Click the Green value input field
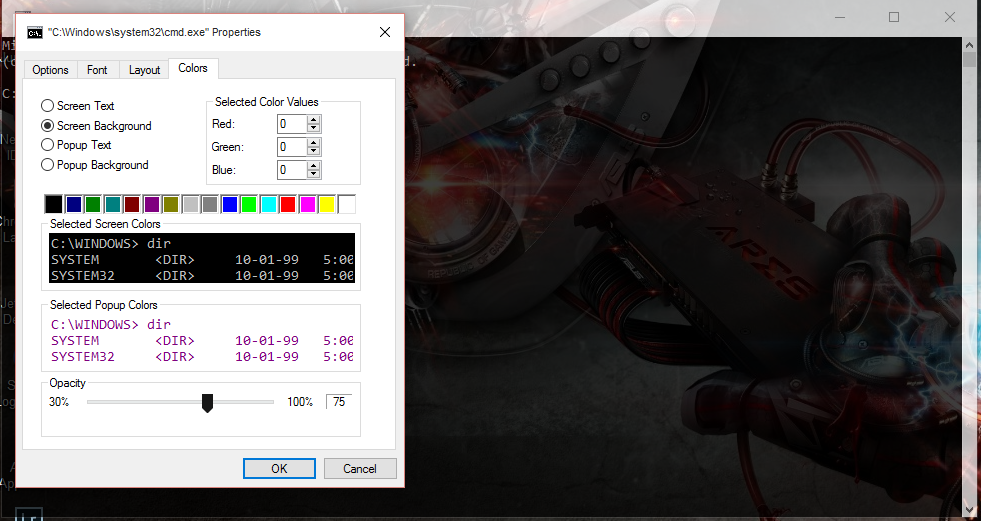981x521 pixels. (292, 147)
